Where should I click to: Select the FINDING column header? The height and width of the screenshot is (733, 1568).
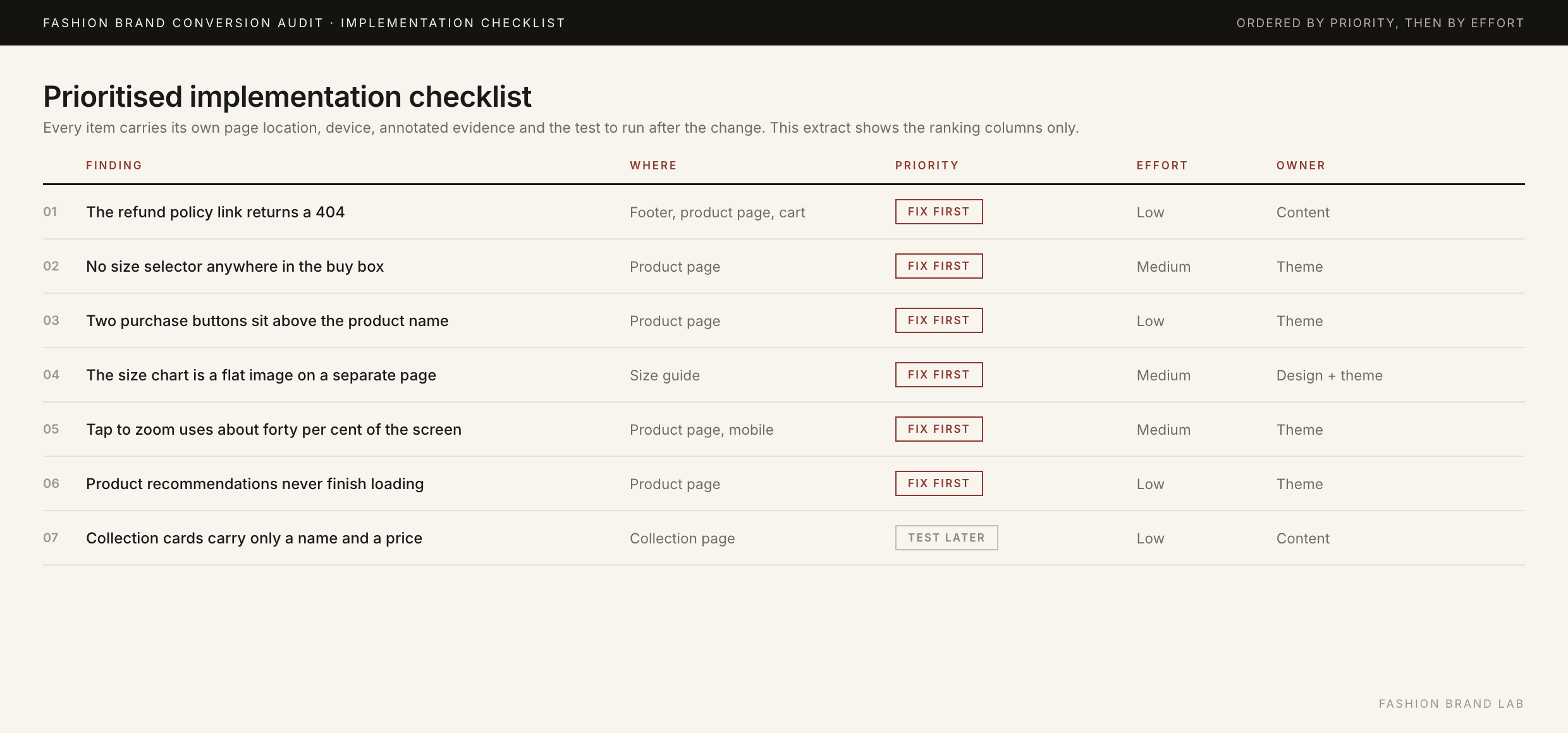pos(114,166)
